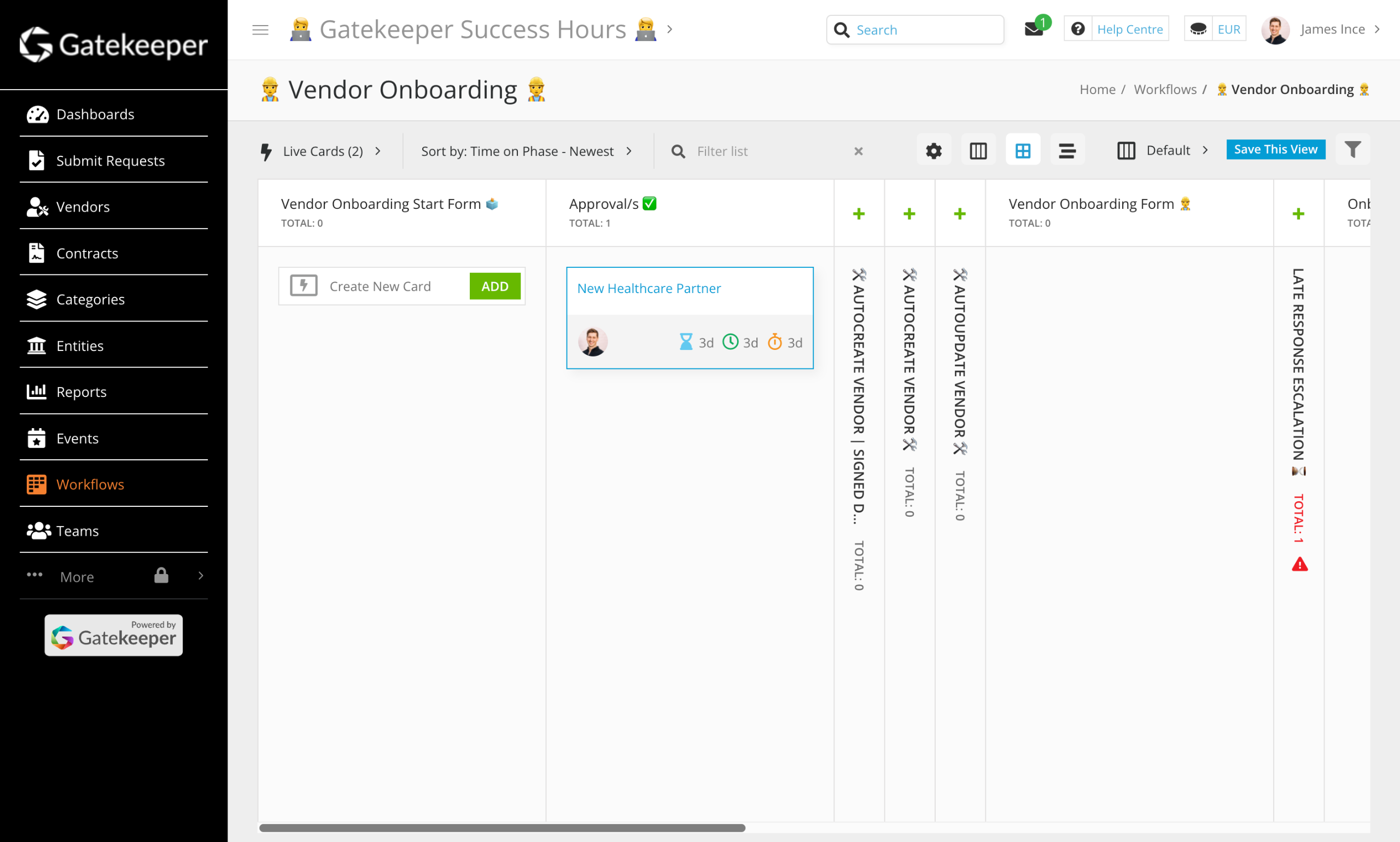Open the filter funnel icon

1352,150
